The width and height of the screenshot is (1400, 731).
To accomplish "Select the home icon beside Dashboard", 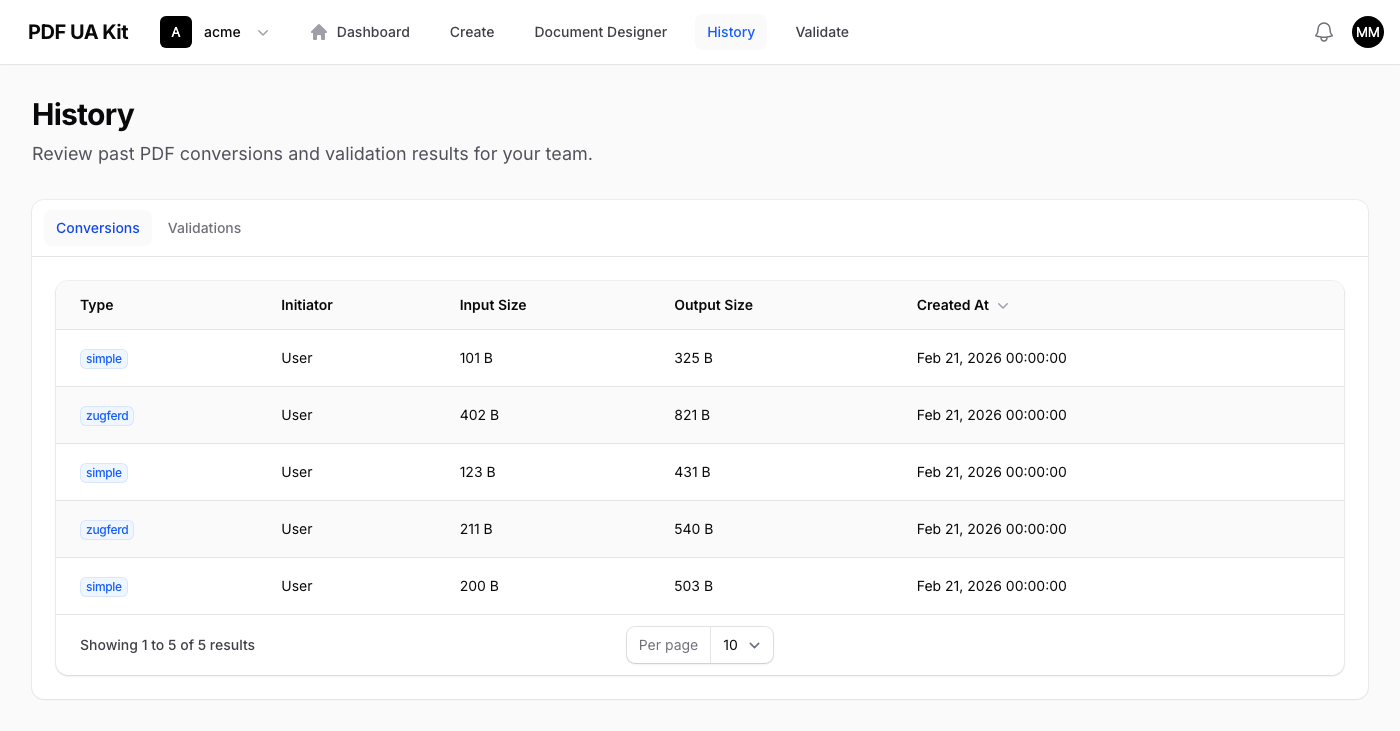I will [318, 31].
